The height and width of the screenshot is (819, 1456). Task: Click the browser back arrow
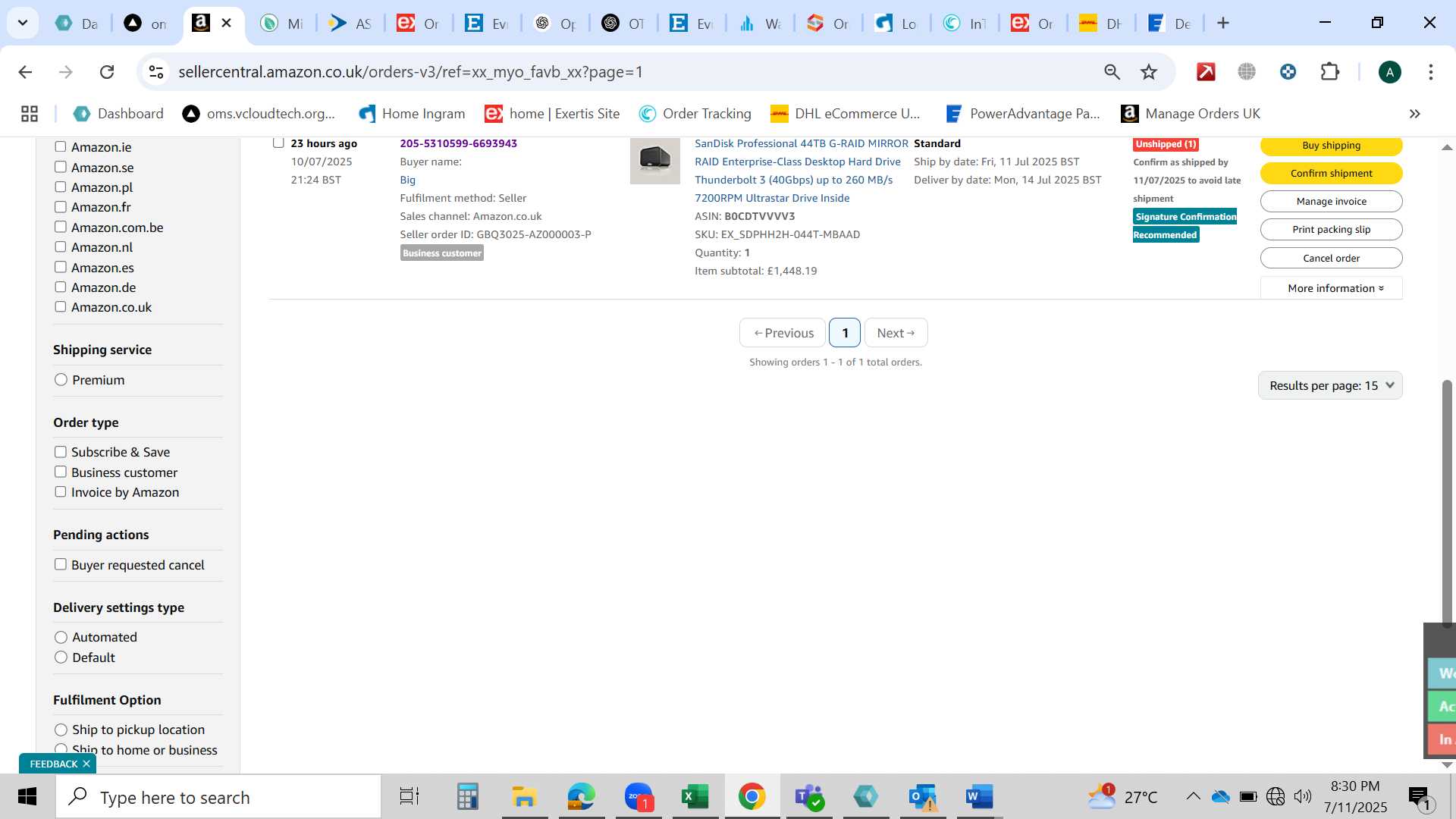tap(25, 72)
